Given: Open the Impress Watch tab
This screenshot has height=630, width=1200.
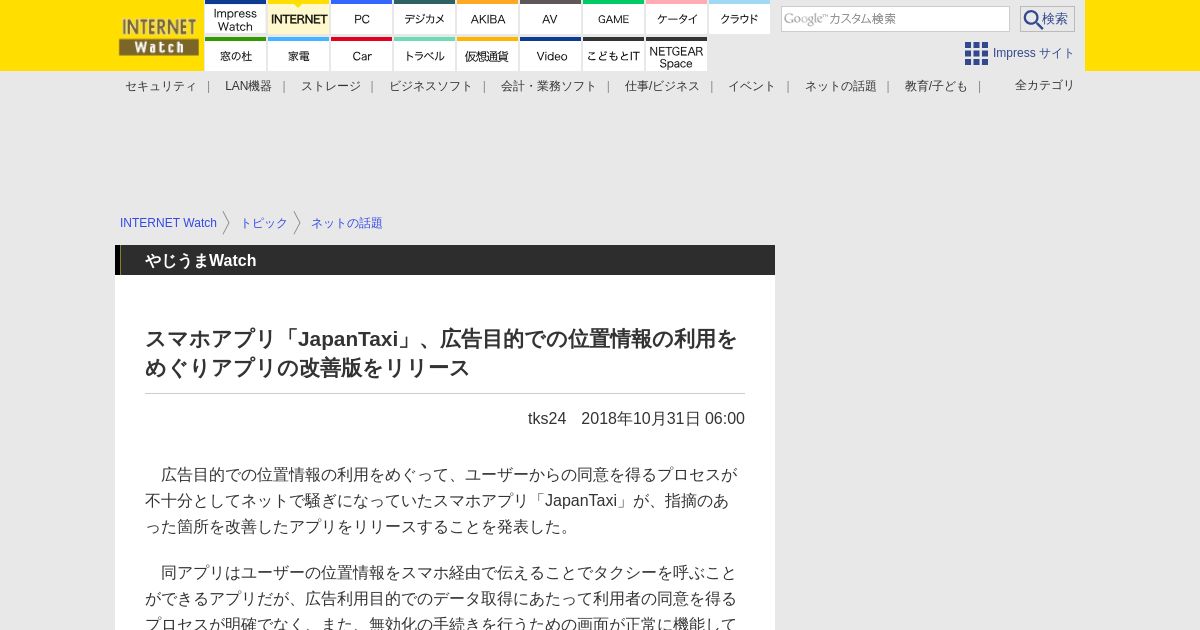Looking at the screenshot, I should point(236,17).
